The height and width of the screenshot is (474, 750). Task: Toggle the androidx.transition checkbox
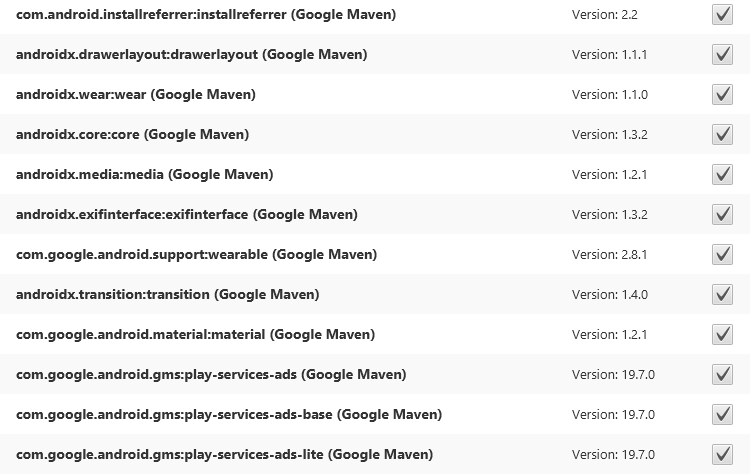pyautogui.click(x=722, y=295)
